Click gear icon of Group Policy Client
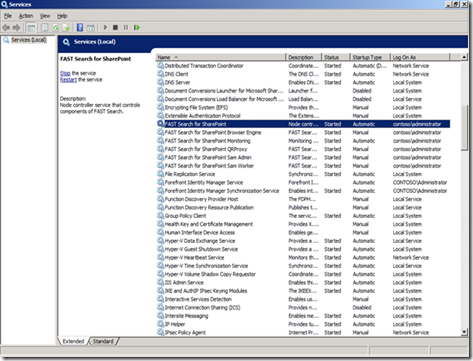Screen dimensions: 473x361 [x=160, y=215]
